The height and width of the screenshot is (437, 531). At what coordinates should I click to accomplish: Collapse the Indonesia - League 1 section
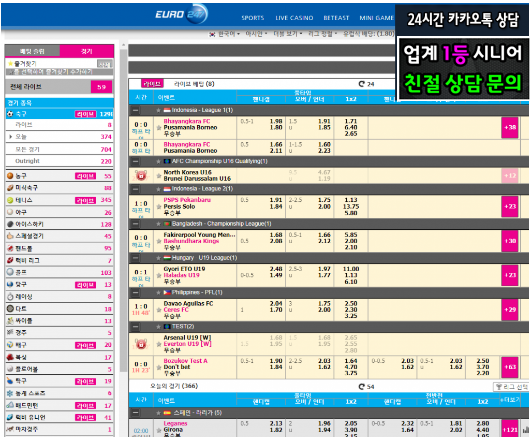point(135,110)
